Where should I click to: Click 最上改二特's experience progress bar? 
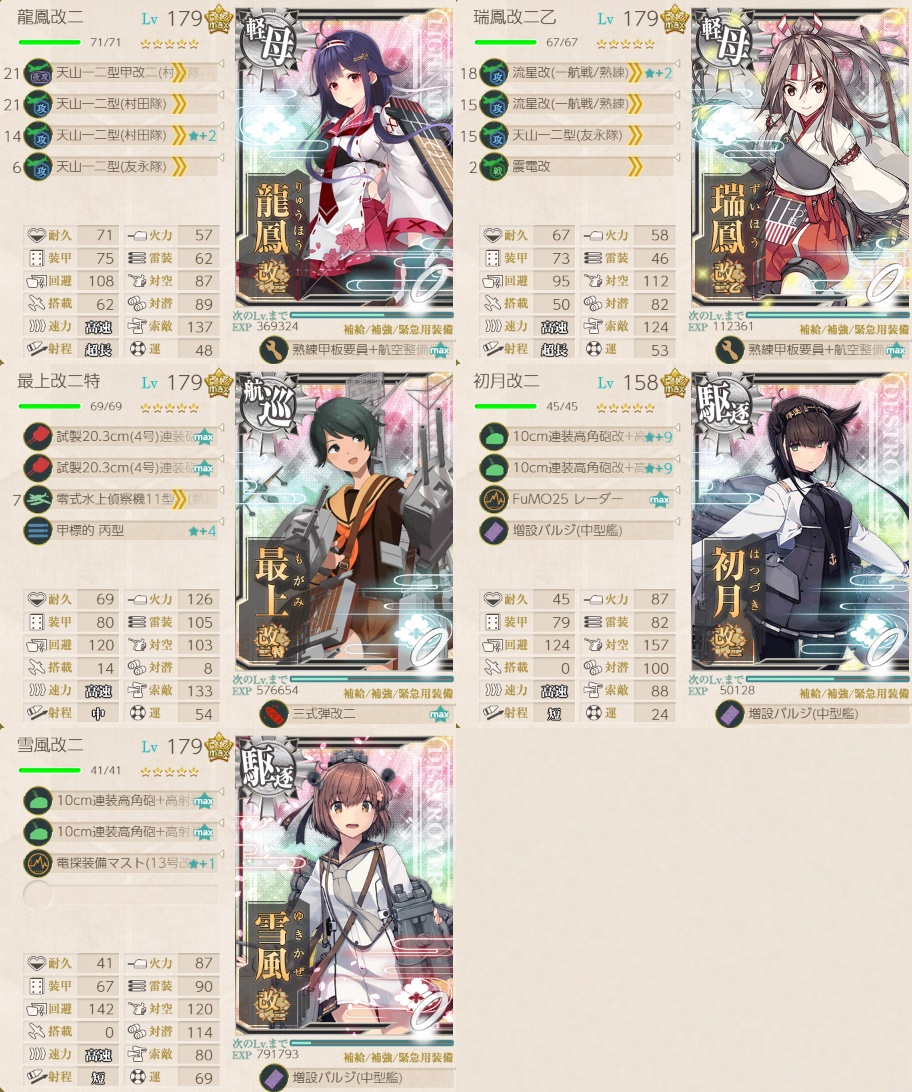(x=372, y=678)
